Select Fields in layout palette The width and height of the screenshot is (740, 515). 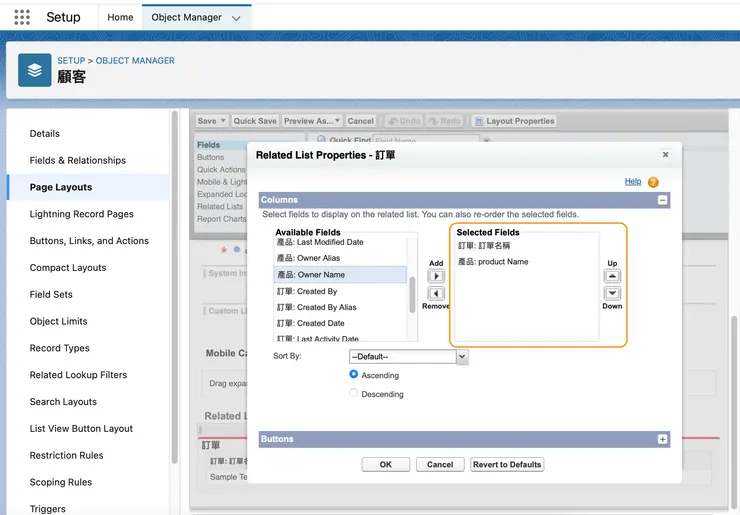[x=209, y=145]
